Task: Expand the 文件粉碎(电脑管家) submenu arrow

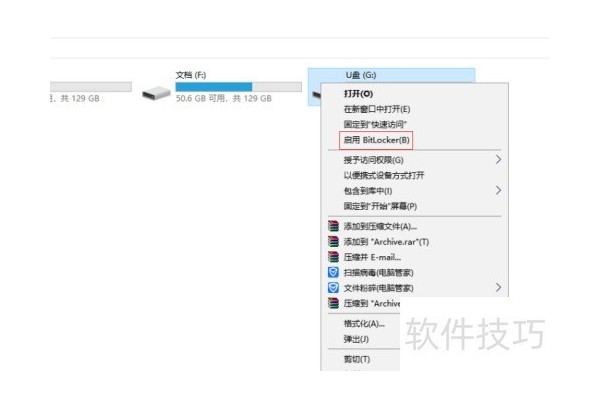Action: (x=498, y=287)
